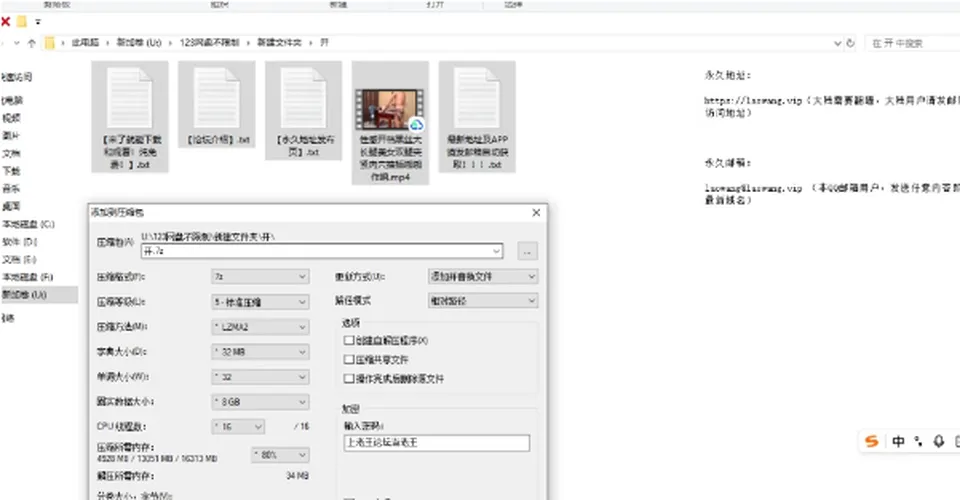
Task: Click the 输入密码 password input field
Action: click(x=437, y=442)
